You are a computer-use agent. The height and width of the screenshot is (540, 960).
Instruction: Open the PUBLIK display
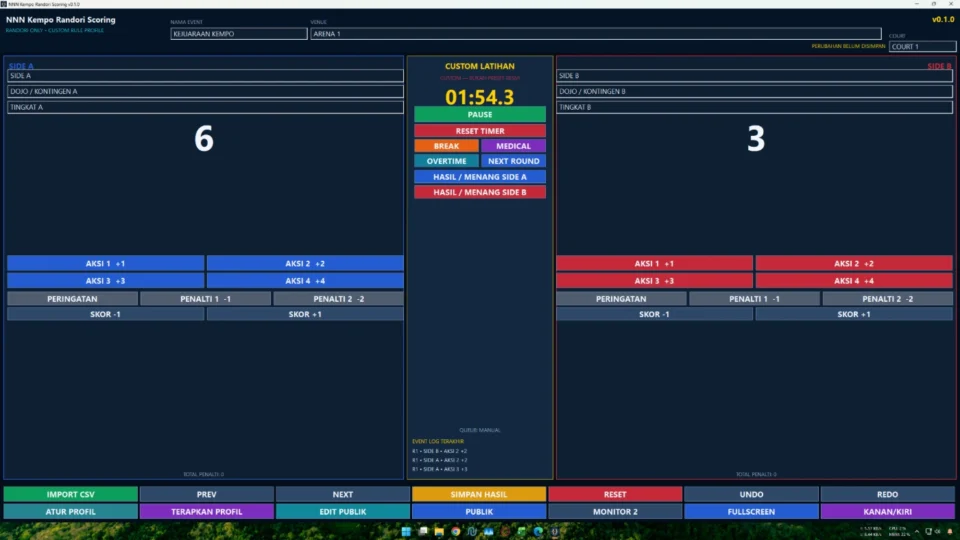click(479, 511)
